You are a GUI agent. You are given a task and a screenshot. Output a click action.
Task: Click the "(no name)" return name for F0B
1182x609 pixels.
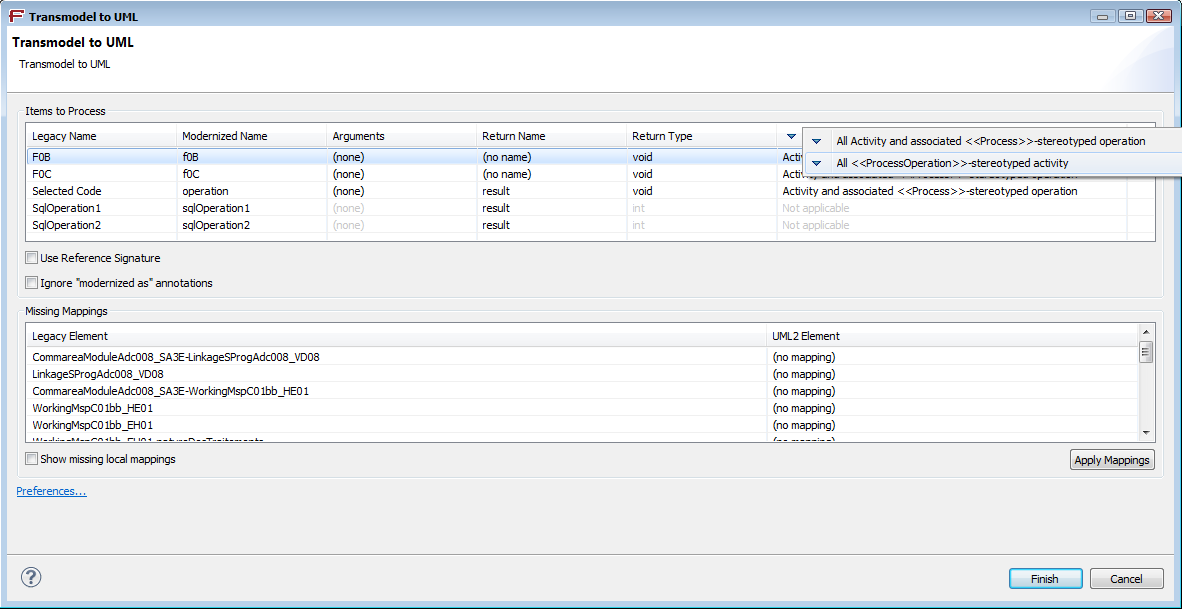551,157
